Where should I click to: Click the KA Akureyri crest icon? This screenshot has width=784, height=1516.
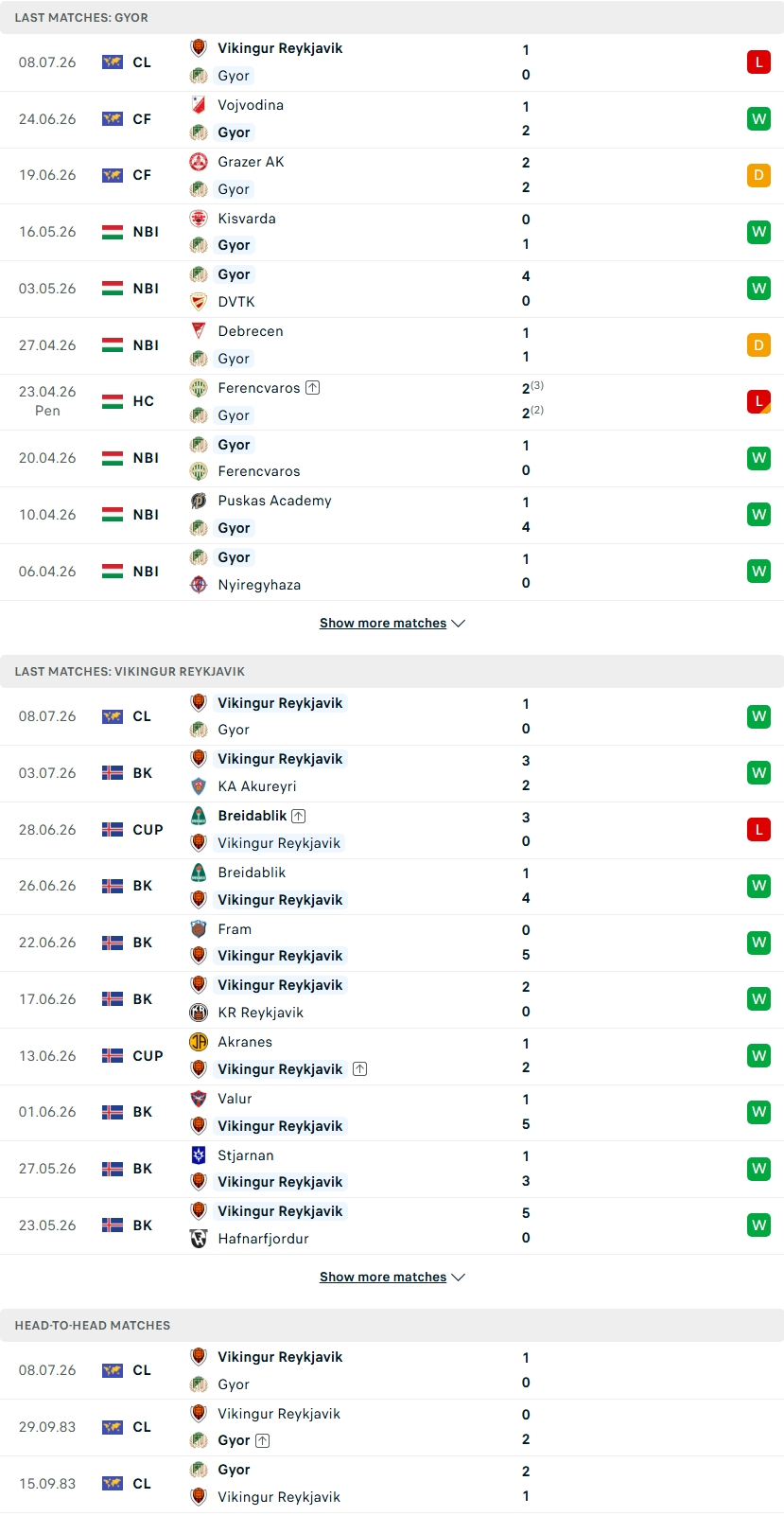click(x=199, y=786)
